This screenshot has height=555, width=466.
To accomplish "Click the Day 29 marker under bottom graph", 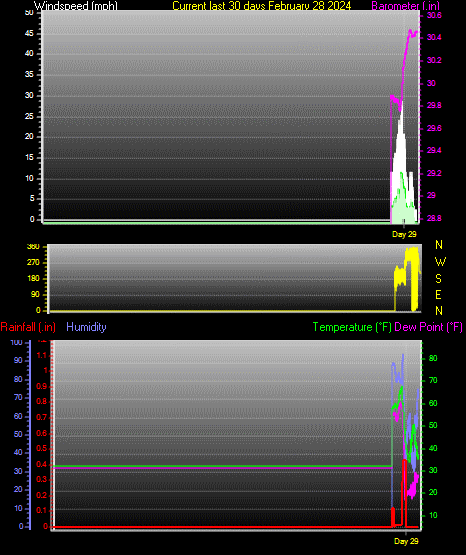I will coord(406,541).
